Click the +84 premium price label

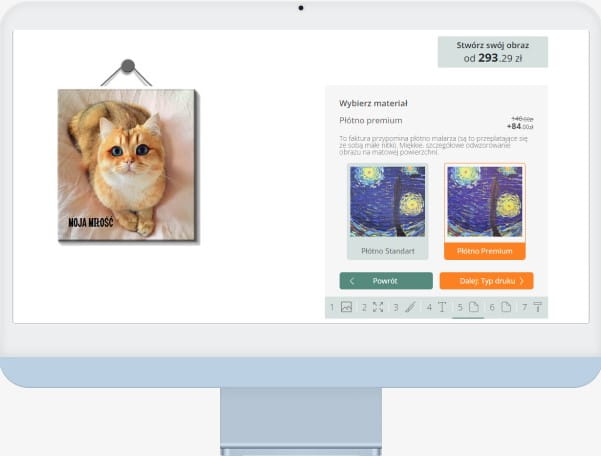click(520, 127)
